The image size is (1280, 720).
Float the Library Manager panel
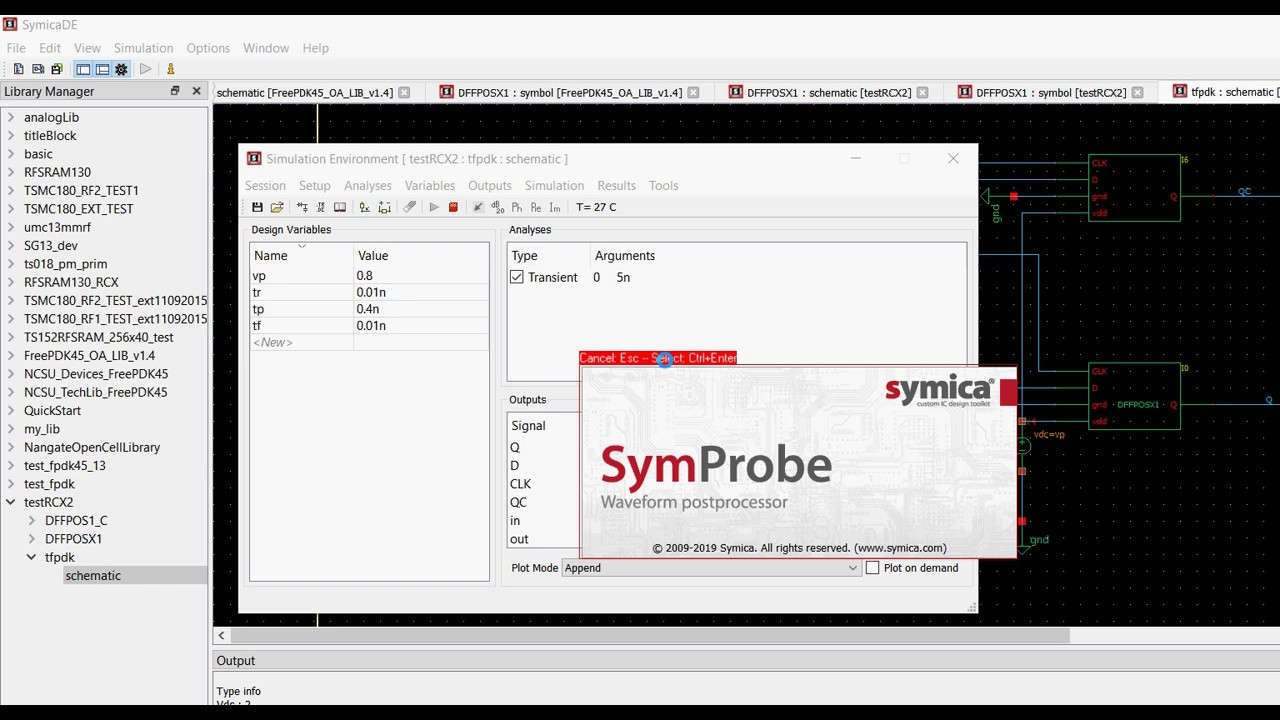point(175,91)
